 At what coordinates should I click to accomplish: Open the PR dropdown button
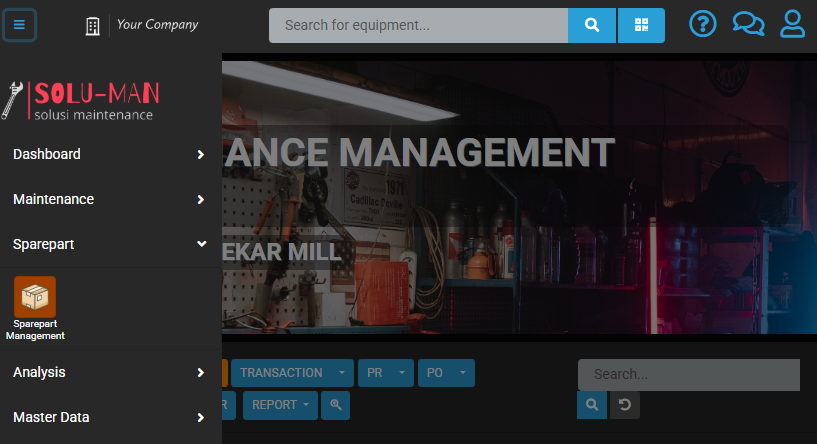pos(386,373)
